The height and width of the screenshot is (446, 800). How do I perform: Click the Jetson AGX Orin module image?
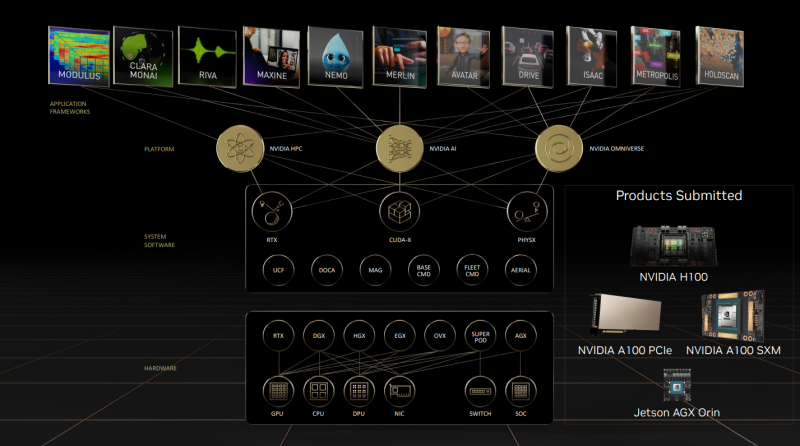point(677,386)
